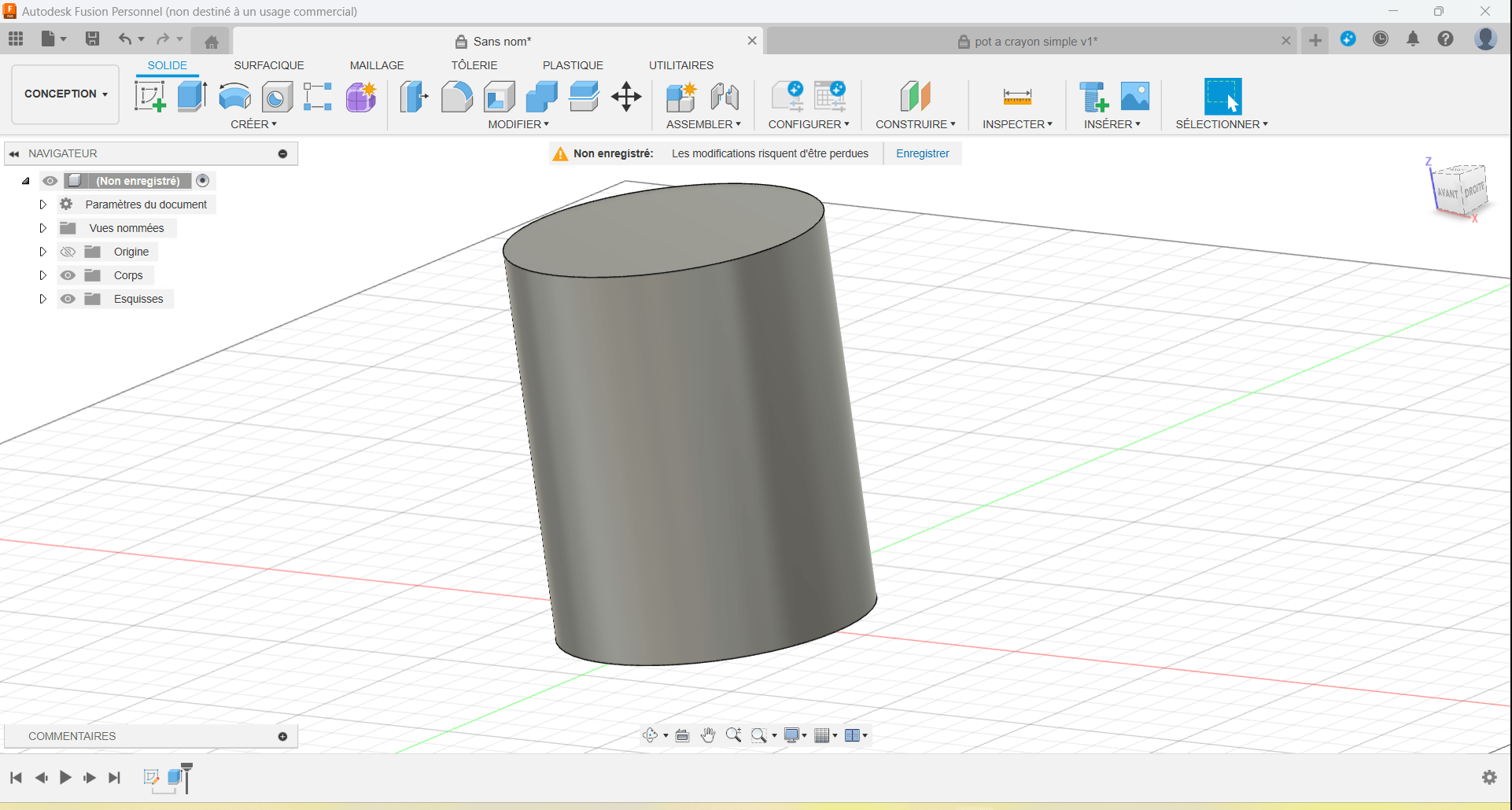Open the CONCEPTION workspace dropdown
The image size is (1512, 810).
coord(65,94)
